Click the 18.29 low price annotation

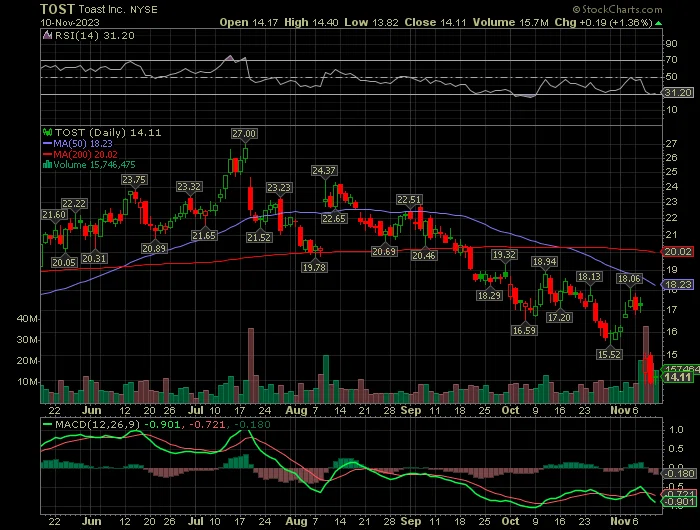click(489, 295)
